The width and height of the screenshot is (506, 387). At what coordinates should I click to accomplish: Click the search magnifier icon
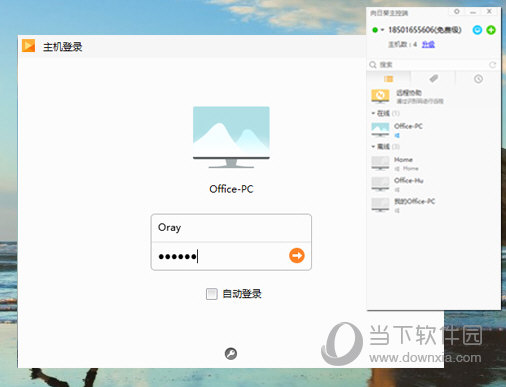point(373,65)
